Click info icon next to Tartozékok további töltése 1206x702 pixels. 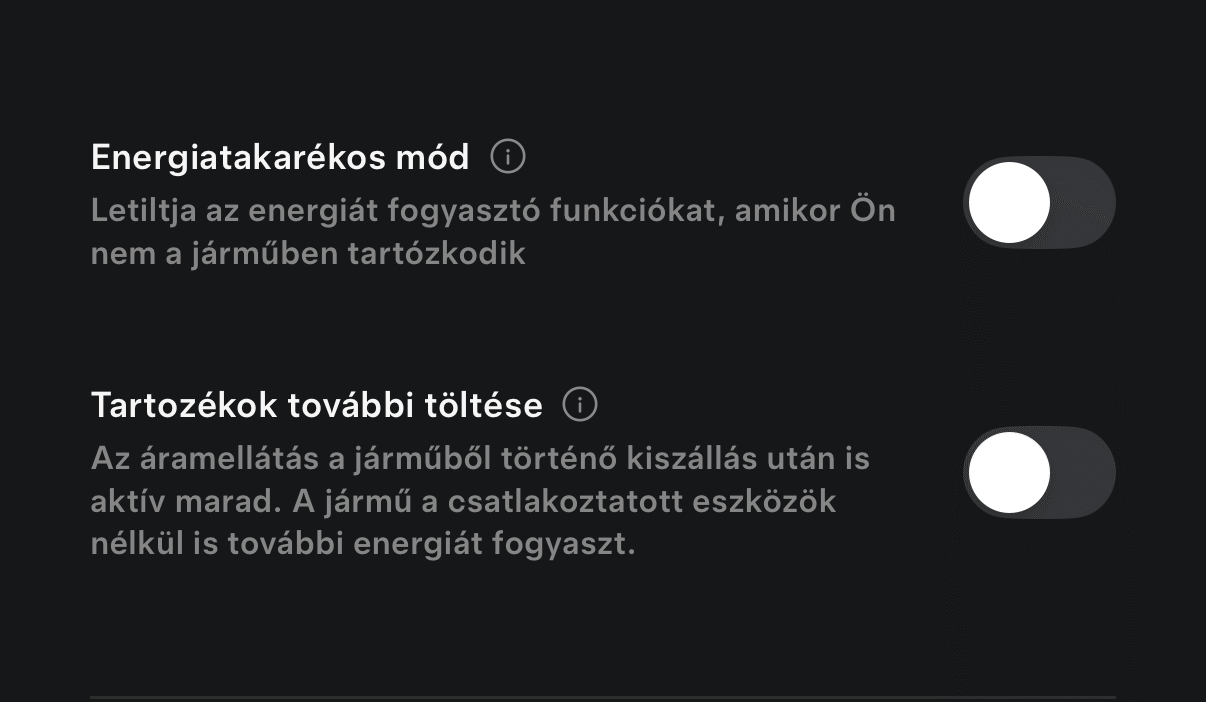(x=580, y=405)
